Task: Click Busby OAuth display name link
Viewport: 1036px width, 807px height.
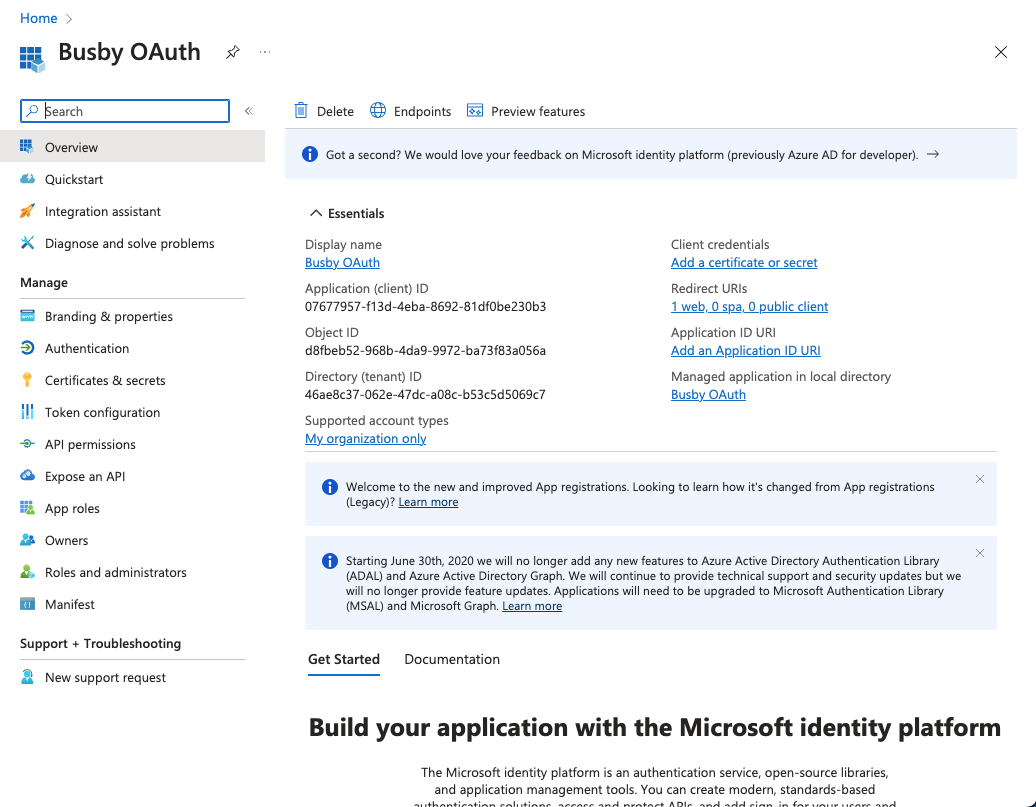Action: click(342, 262)
